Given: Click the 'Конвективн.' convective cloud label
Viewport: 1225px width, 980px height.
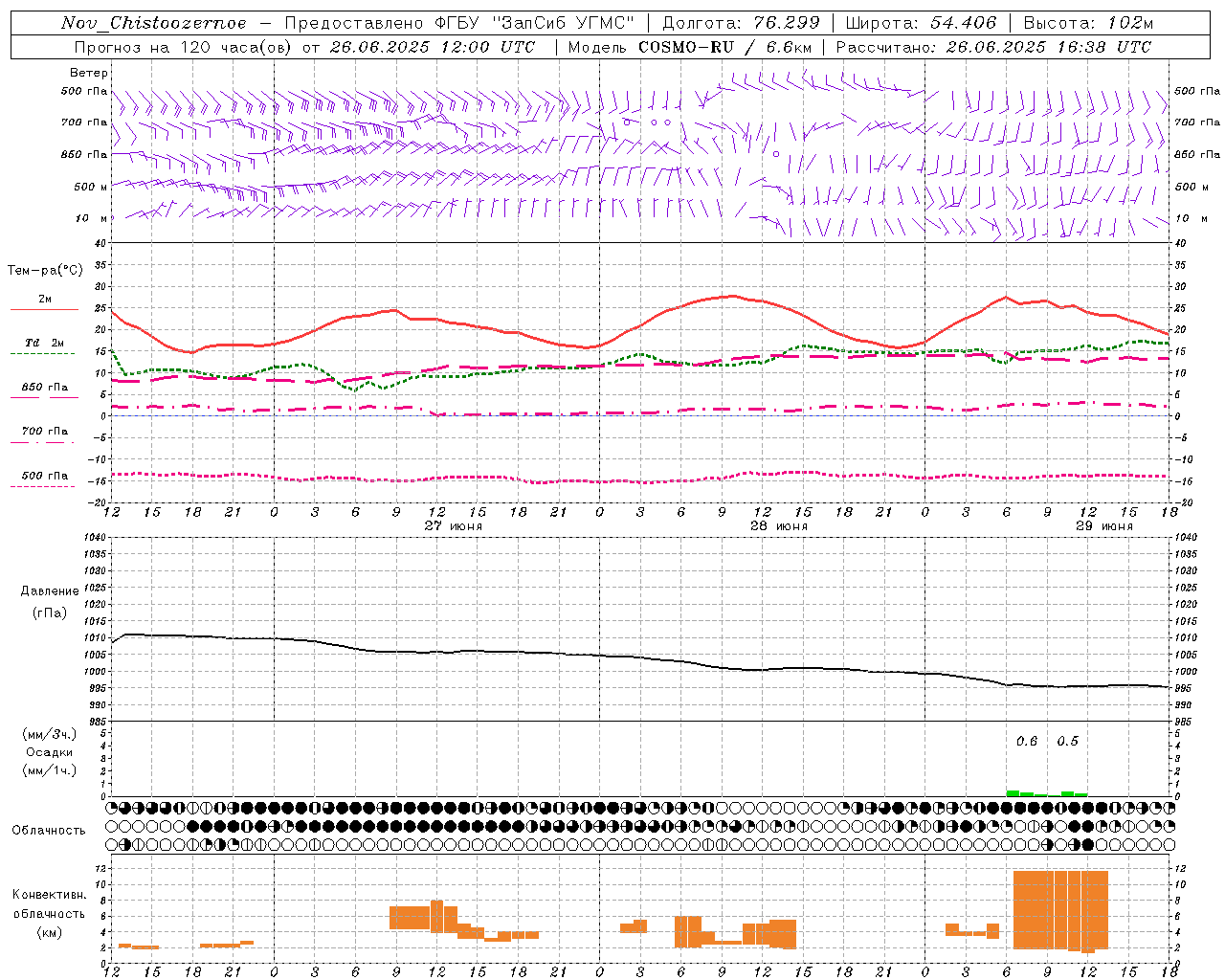Looking at the screenshot, I should 50,895.
